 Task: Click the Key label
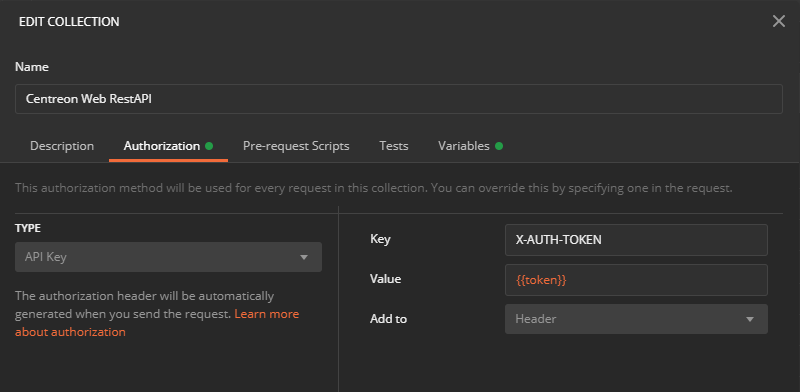[380, 239]
